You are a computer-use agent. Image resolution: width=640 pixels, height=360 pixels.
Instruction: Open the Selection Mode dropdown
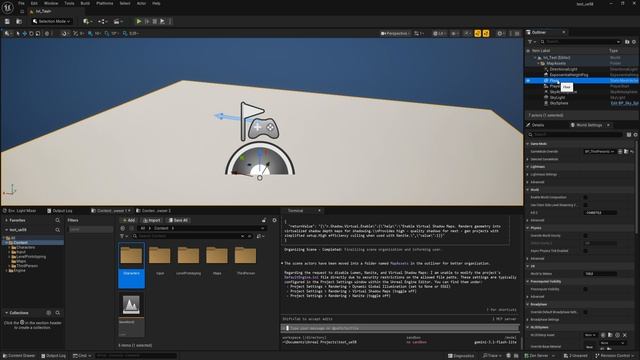click(x=51, y=21)
